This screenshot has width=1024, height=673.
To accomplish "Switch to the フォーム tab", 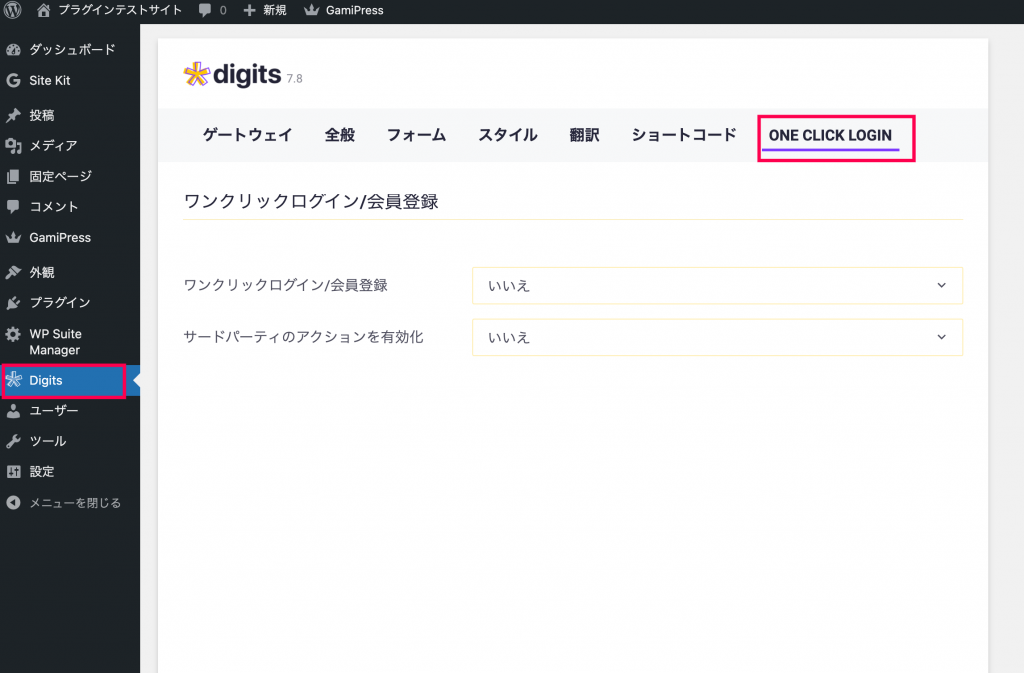I will pyautogui.click(x=416, y=135).
